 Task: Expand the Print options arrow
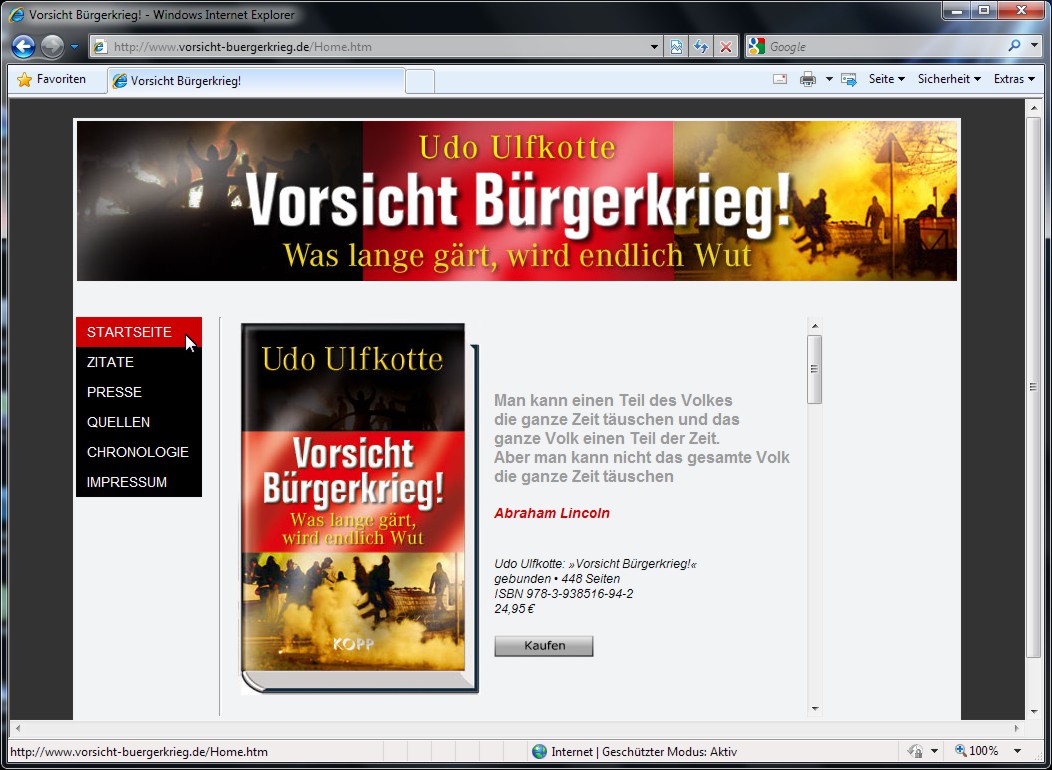[x=829, y=79]
